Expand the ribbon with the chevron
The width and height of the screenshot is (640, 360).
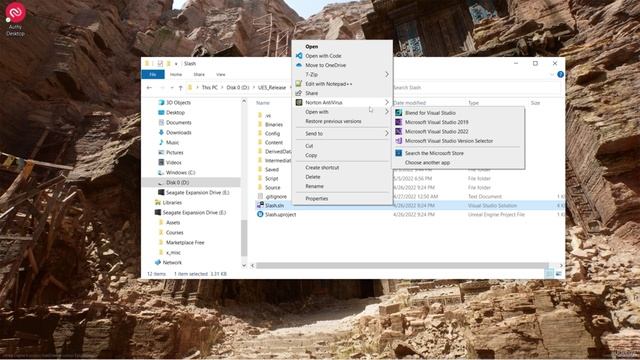(x=552, y=74)
